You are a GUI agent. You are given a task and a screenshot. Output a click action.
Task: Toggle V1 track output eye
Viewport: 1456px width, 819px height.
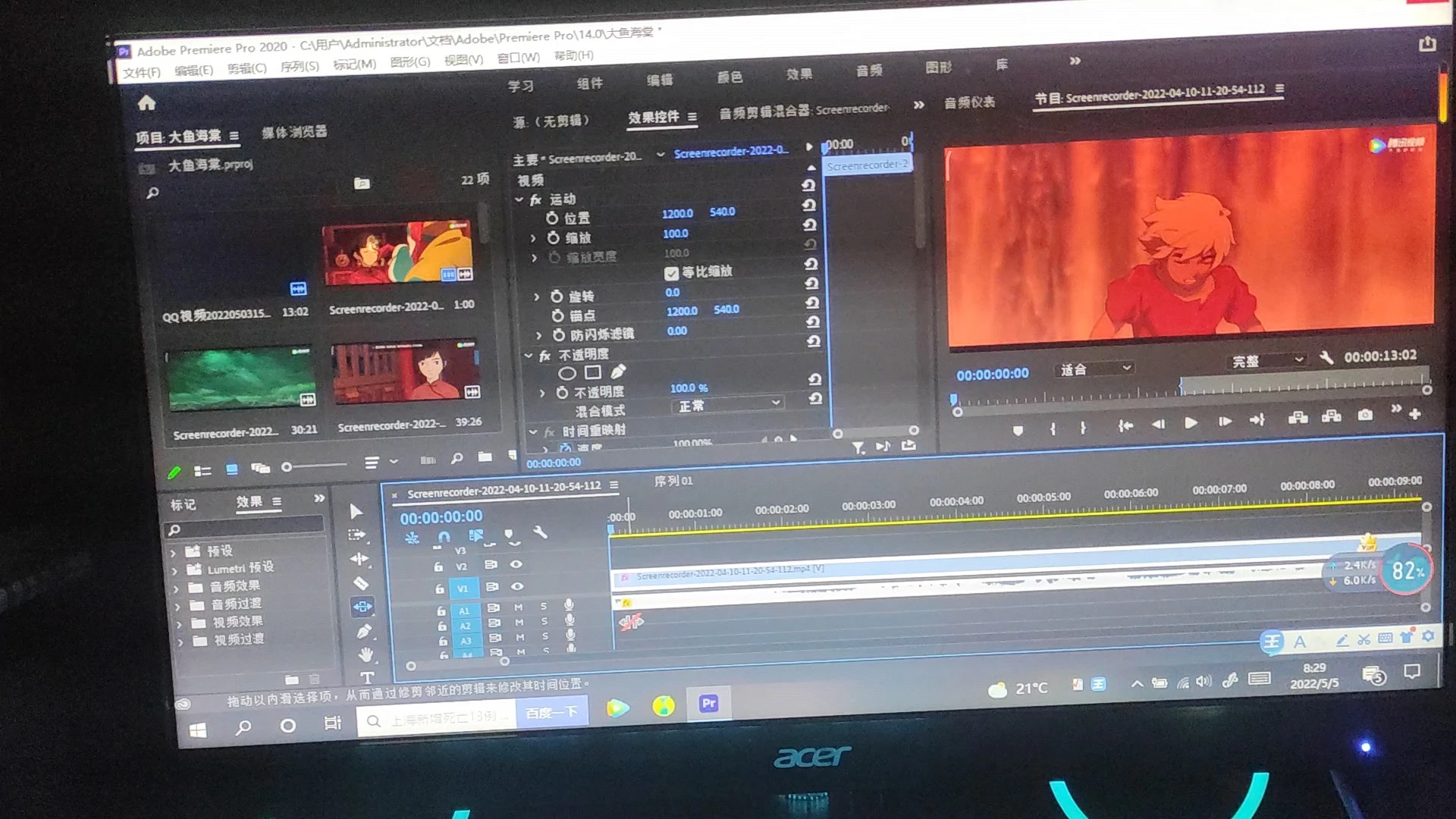tap(517, 586)
